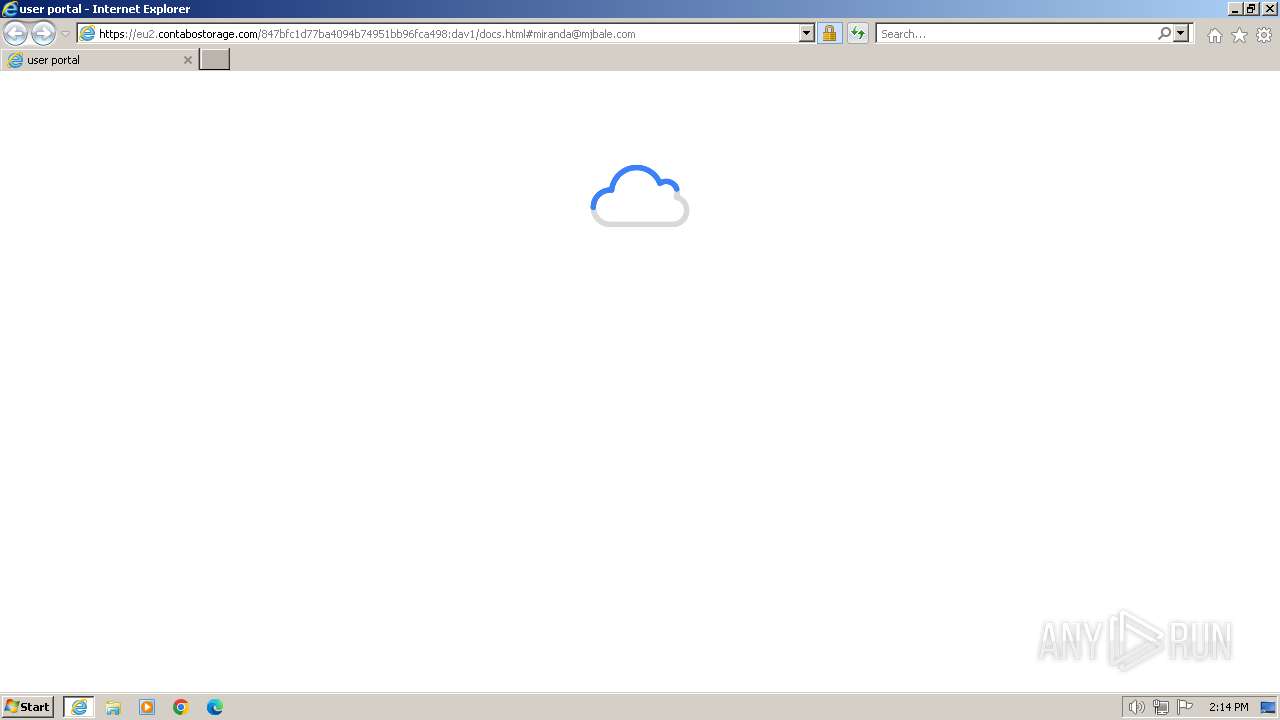Minimize the Internet Explorer window
Image resolution: width=1280 pixels, height=720 pixels.
1235,9
